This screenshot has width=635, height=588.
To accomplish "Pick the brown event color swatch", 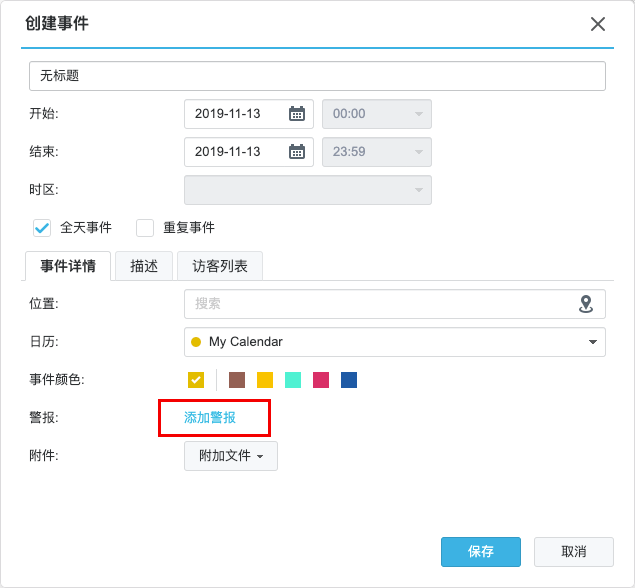I will click(237, 380).
